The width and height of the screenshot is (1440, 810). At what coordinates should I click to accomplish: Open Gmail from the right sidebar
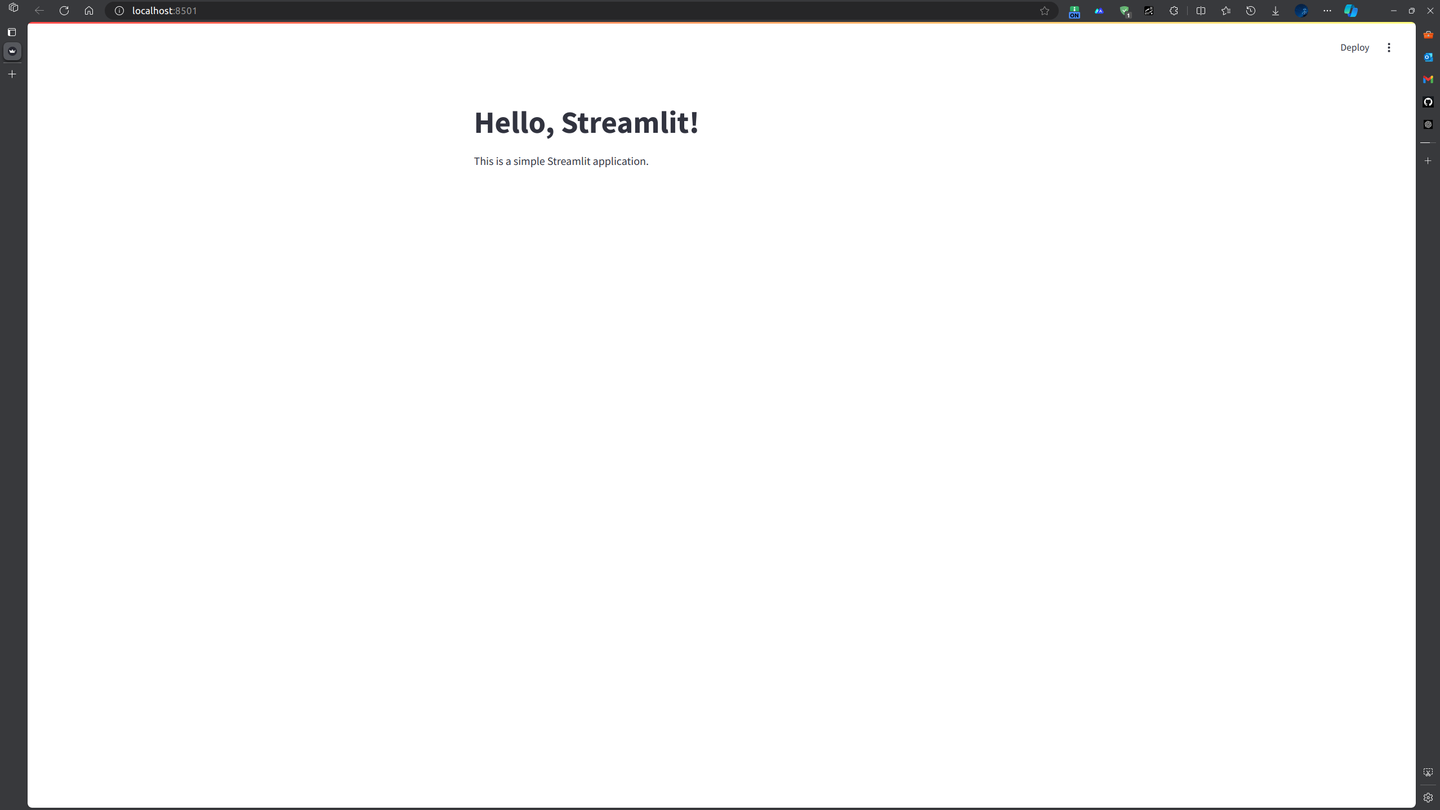pyautogui.click(x=1428, y=79)
